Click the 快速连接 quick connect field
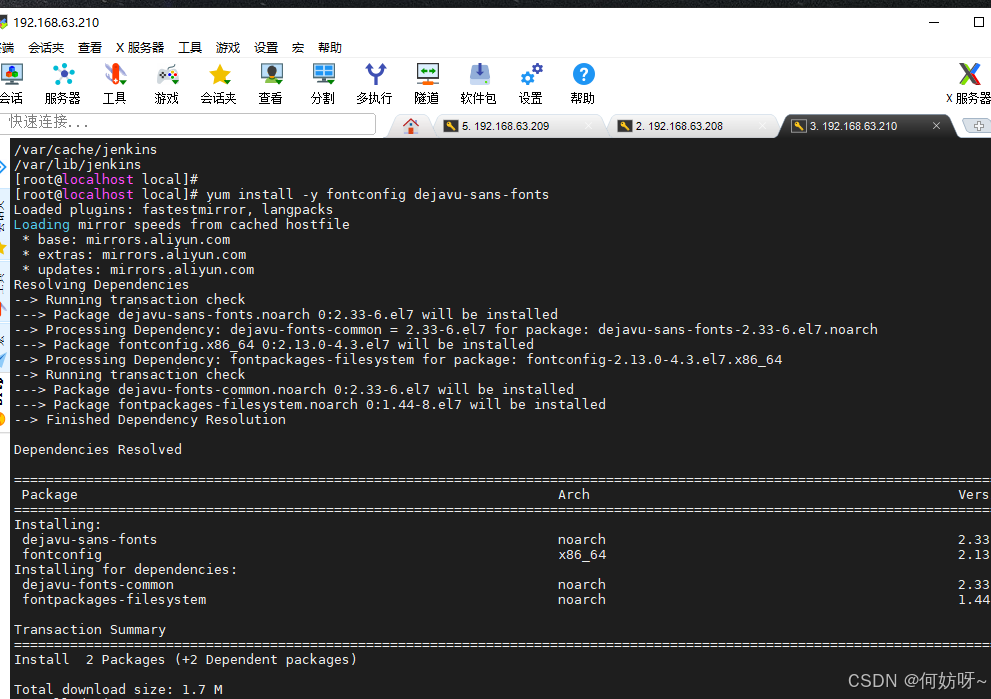 188,123
